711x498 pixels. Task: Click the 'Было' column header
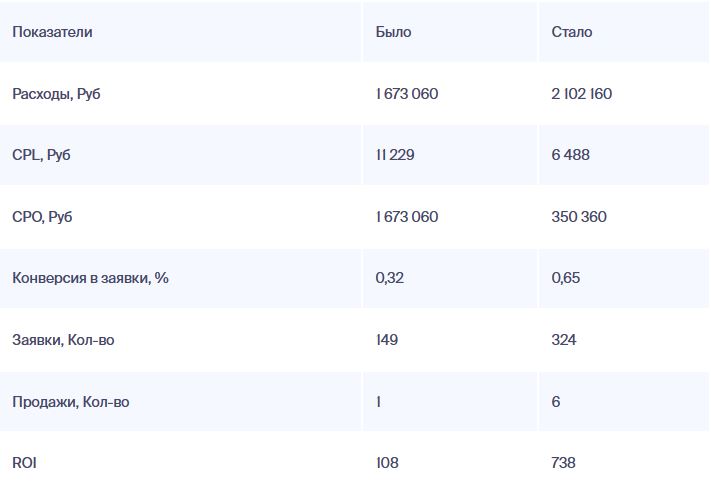393,32
